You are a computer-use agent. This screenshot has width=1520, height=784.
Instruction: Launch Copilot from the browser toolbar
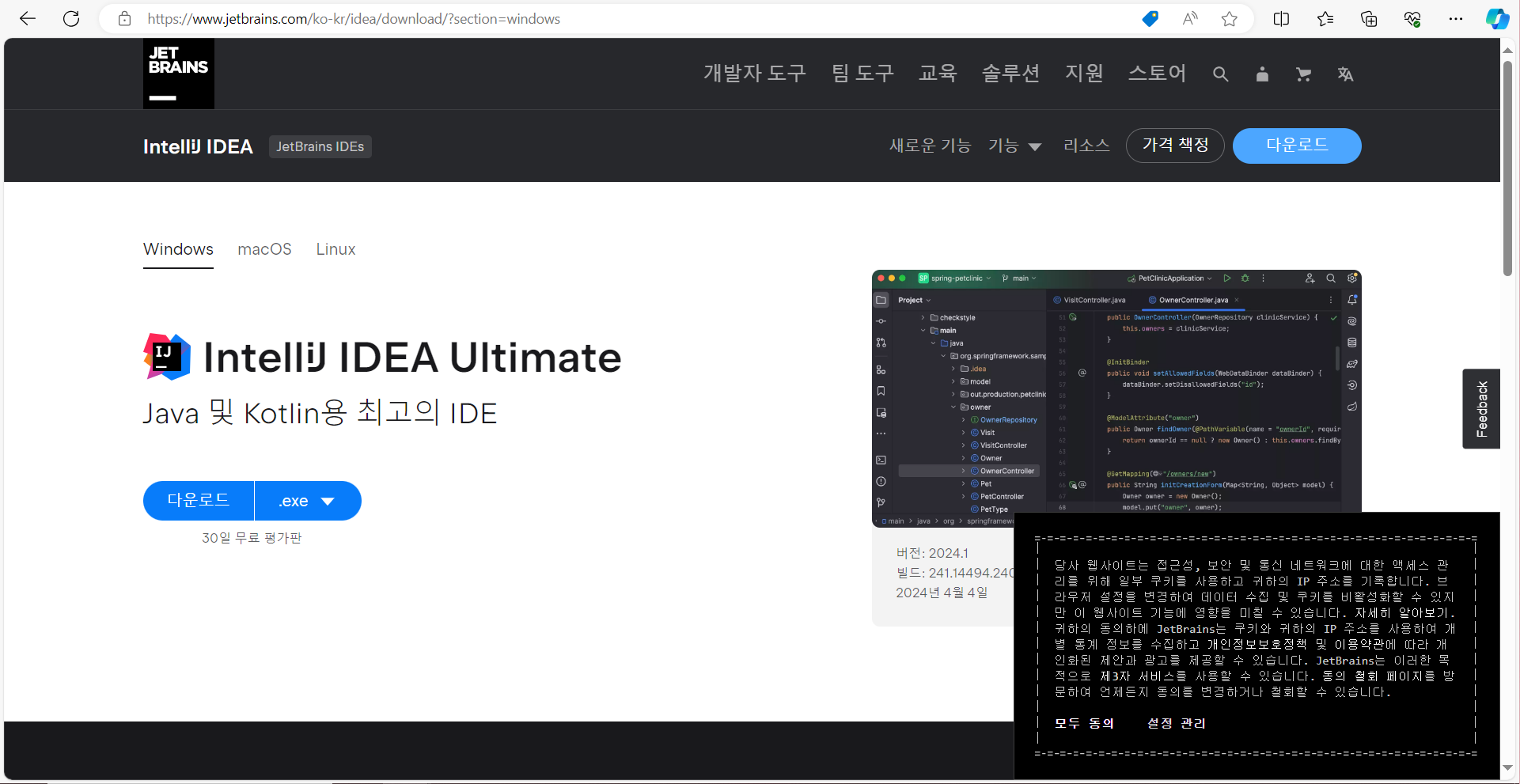1497,19
